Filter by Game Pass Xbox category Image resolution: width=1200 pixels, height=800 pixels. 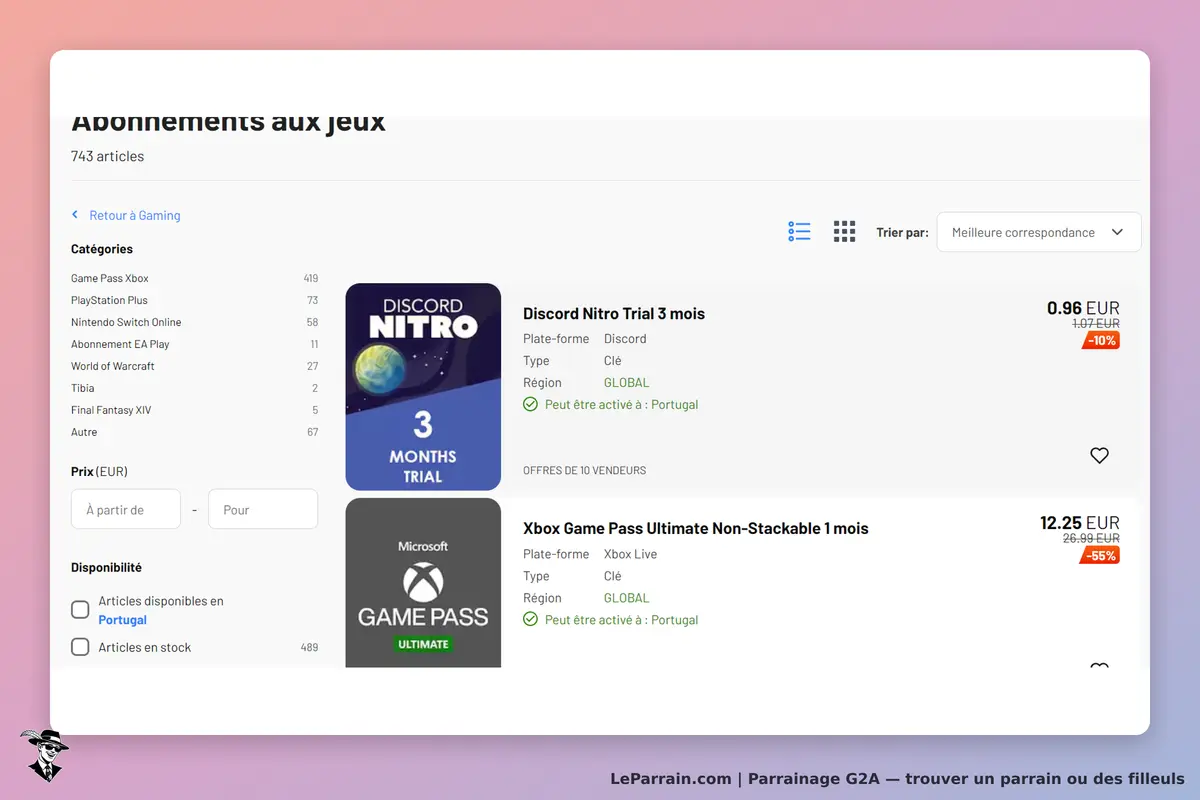click(110, 278)
